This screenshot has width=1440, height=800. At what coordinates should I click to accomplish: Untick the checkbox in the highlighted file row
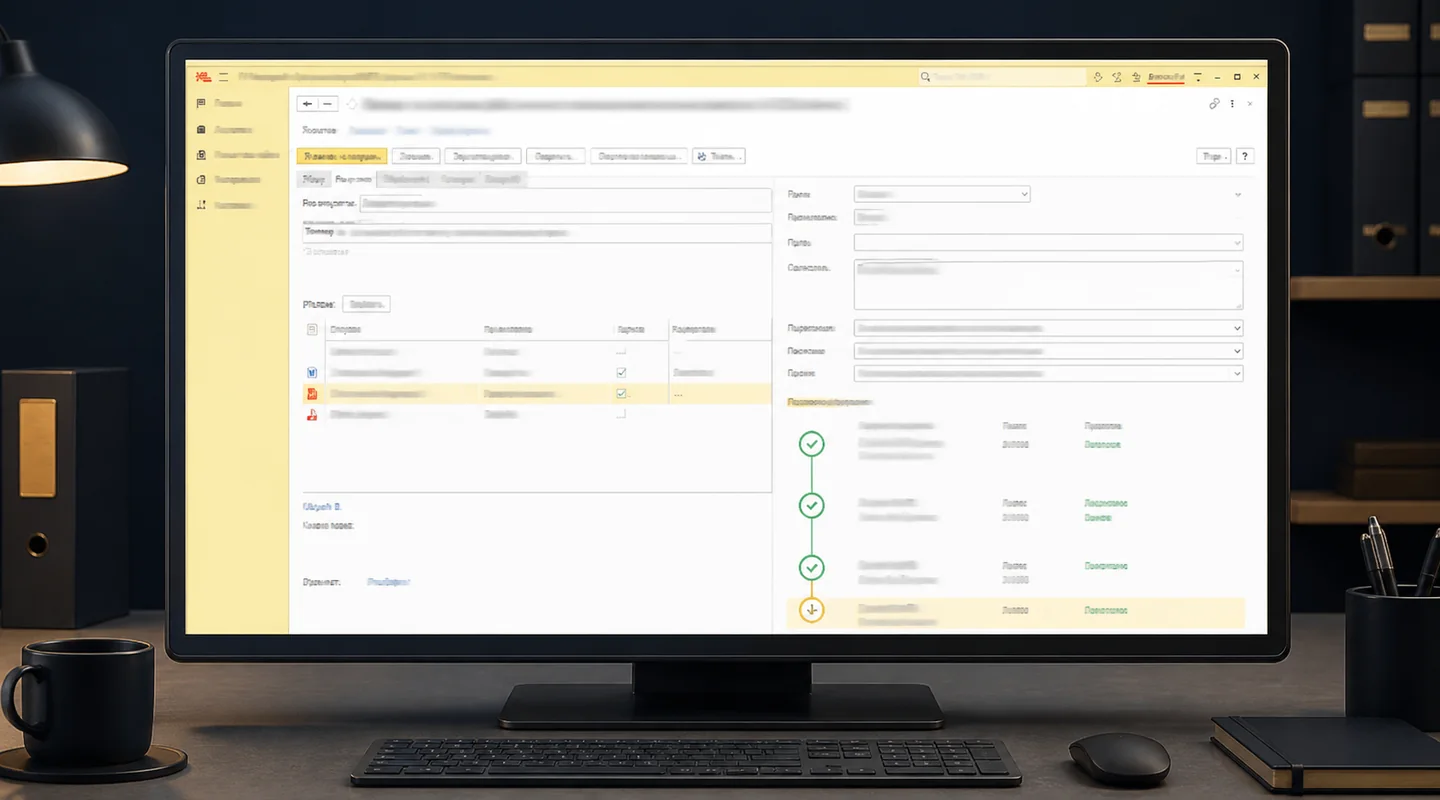point(621,394)
